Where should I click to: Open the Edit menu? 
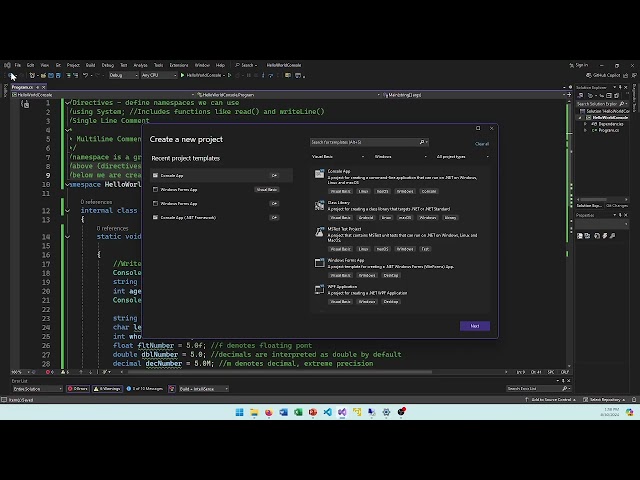31,65
